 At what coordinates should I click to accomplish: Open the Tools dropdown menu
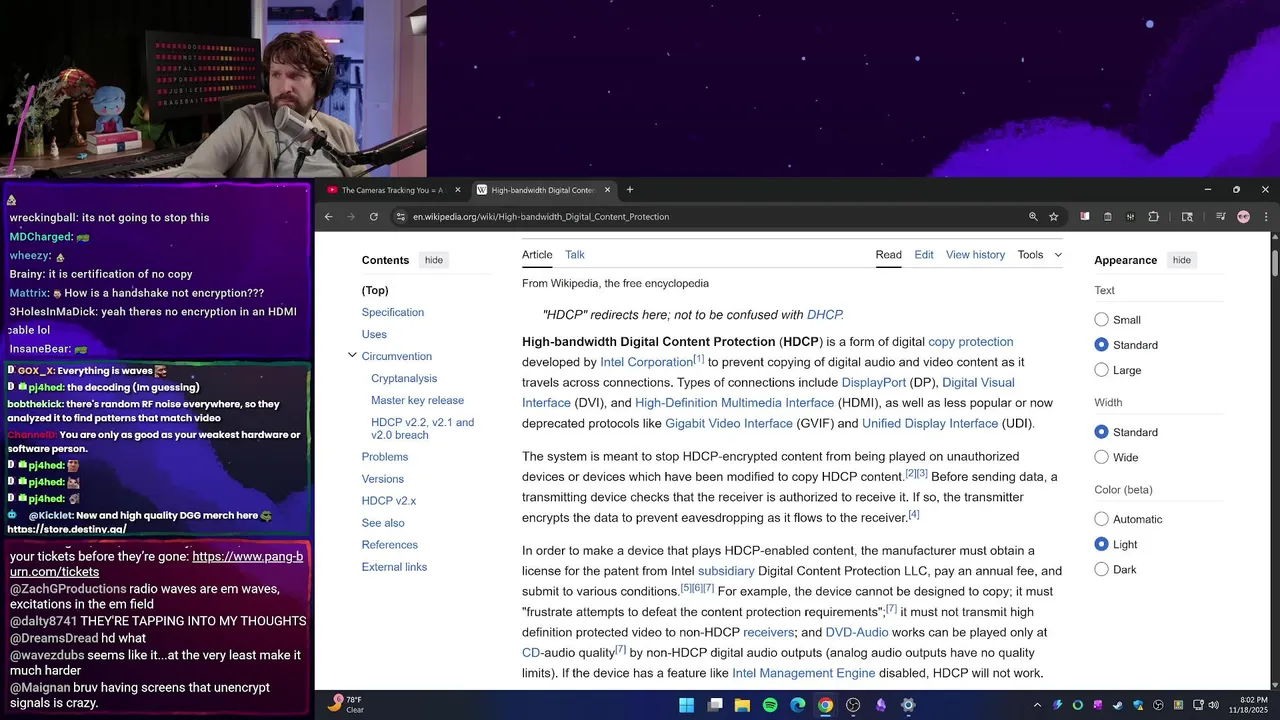tap(1040, 255)
